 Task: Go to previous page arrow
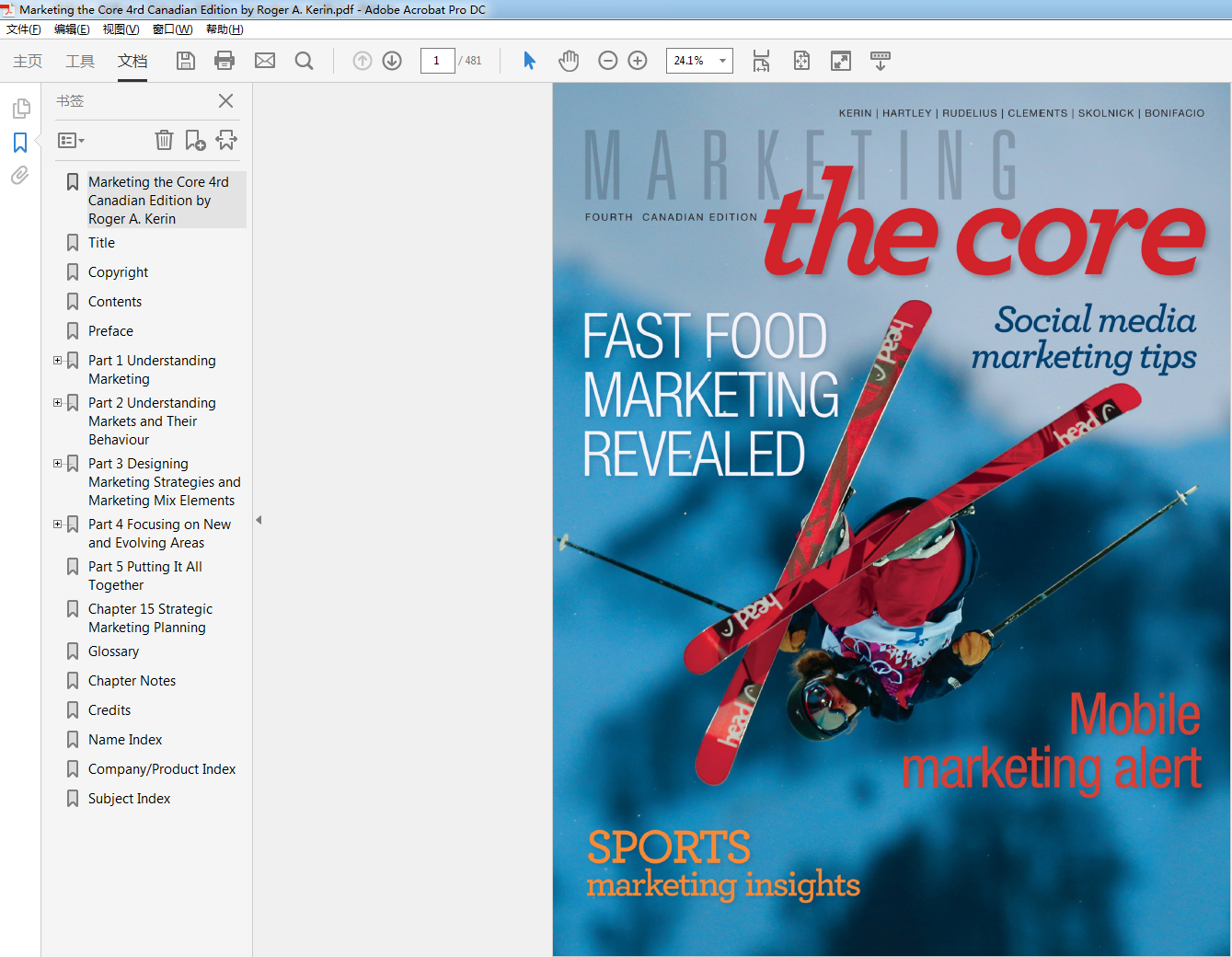coord(363,61)
